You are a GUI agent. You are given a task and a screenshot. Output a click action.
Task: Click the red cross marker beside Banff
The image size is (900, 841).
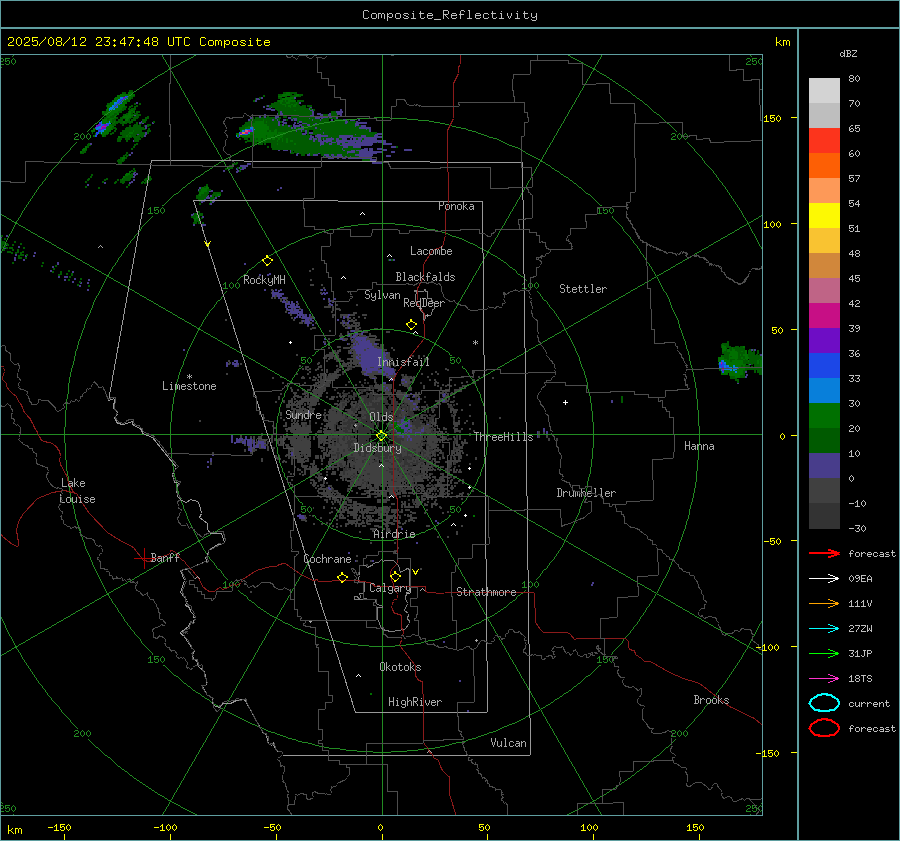pos(143,558)
